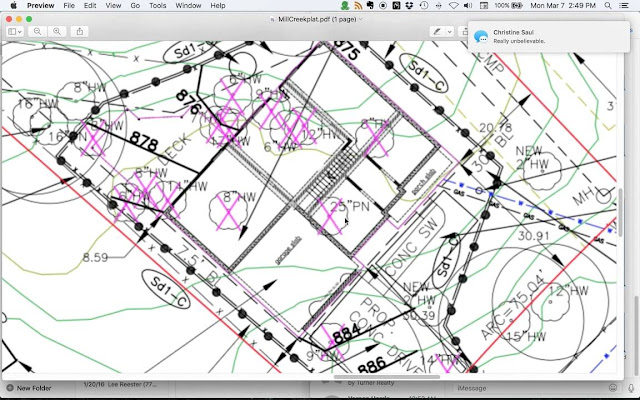Open the RSS feed menu bar icon
Image resolution: width=640 pixels, height=400 pixels.
click(x=358, y=5)
